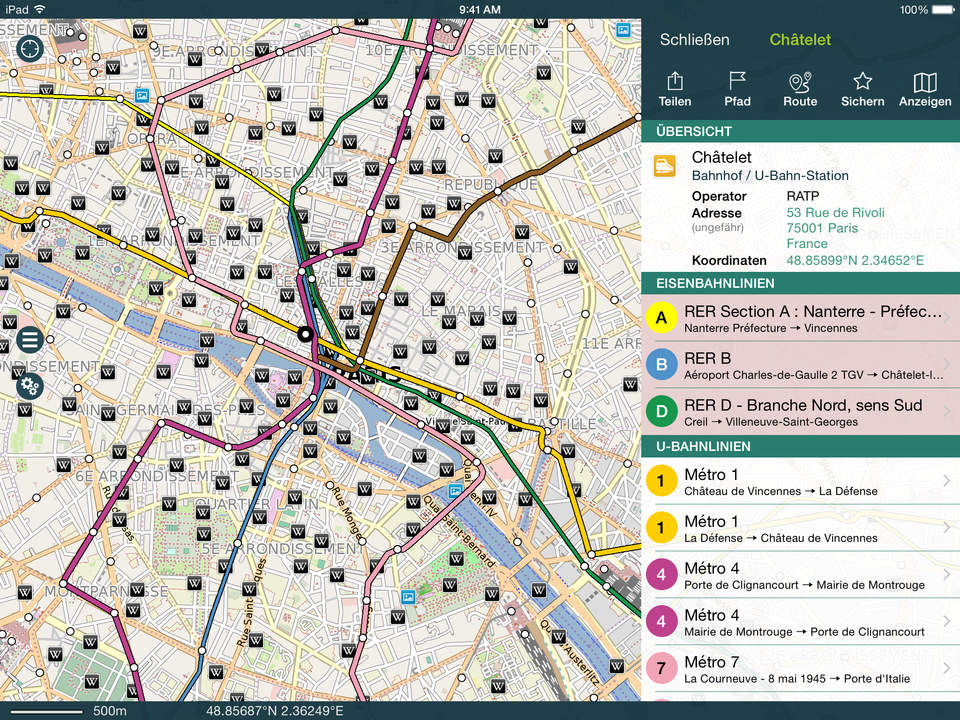This screenshot has height=720, width=960.
Task: Open the map settings gears button
Action: pyautogui.click(x=29, y=385)
